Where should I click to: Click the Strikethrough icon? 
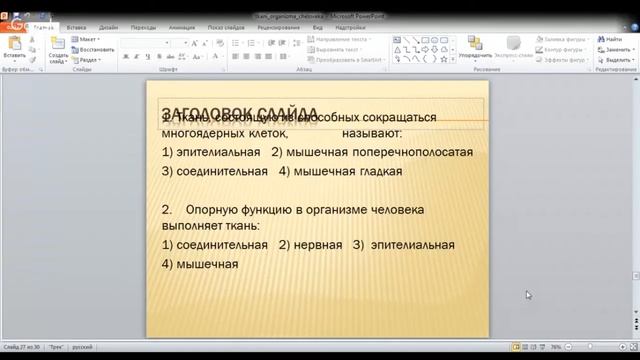(170, 57)
